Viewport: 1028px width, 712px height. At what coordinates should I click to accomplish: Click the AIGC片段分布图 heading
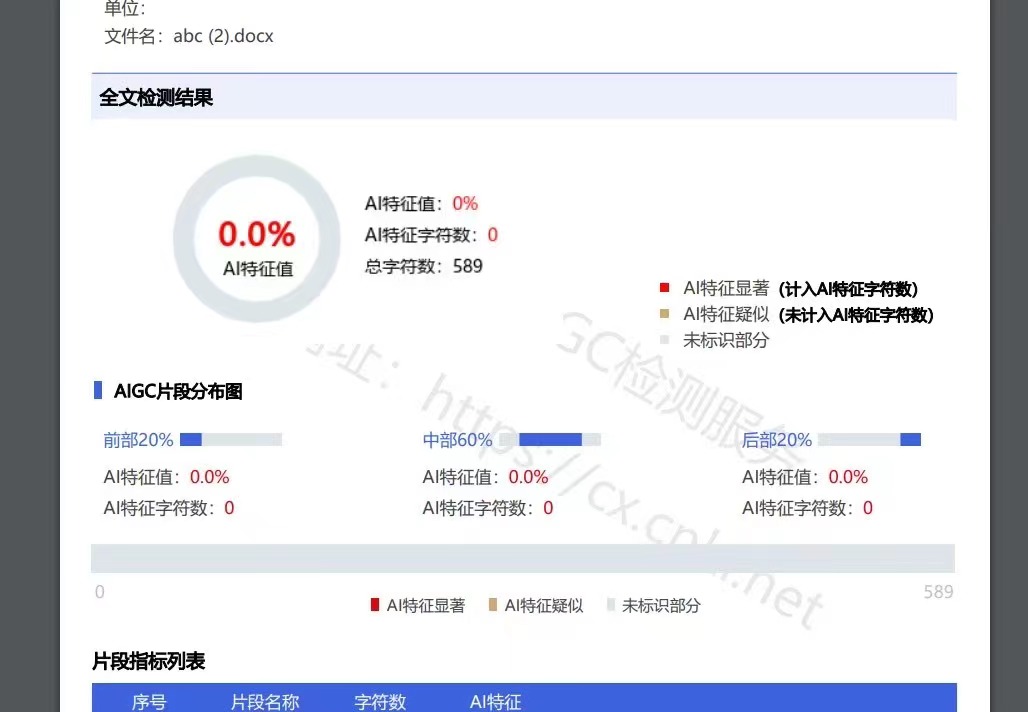pyautogui.click(x=178, y=391)
